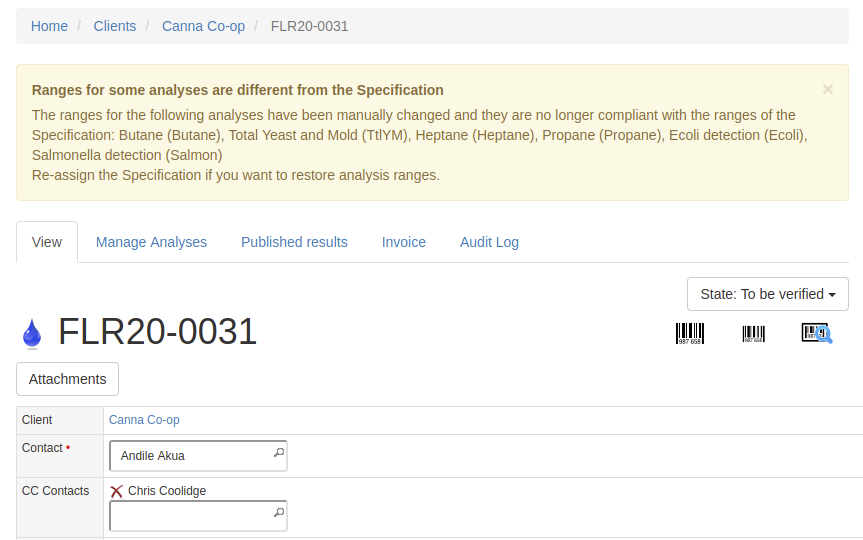Viewport: 863px width, 540px height.
Task: Click the empty CC Contacts input field
Action: coord(190,515)
